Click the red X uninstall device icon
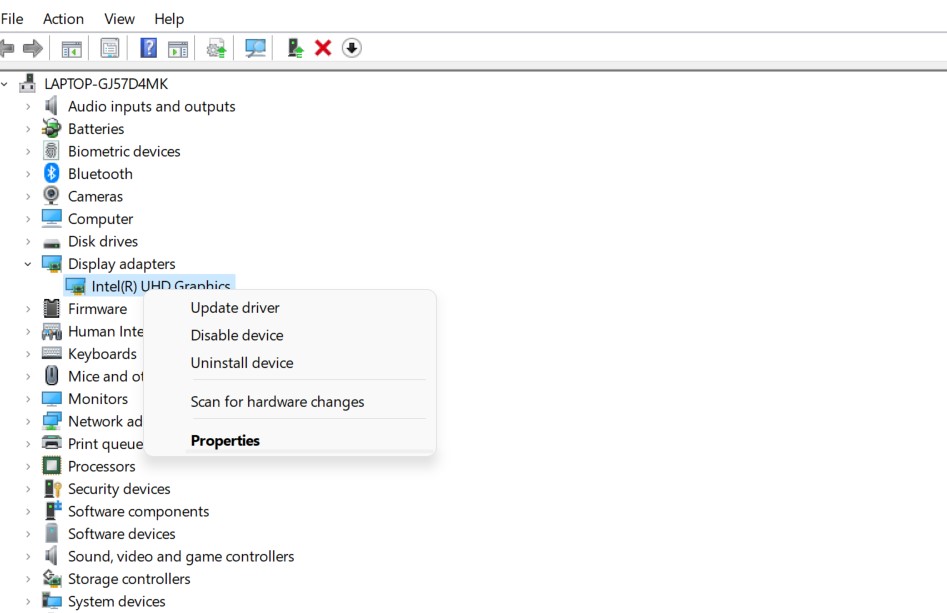This screenshot has height=613, width=947. click(323, 48)
